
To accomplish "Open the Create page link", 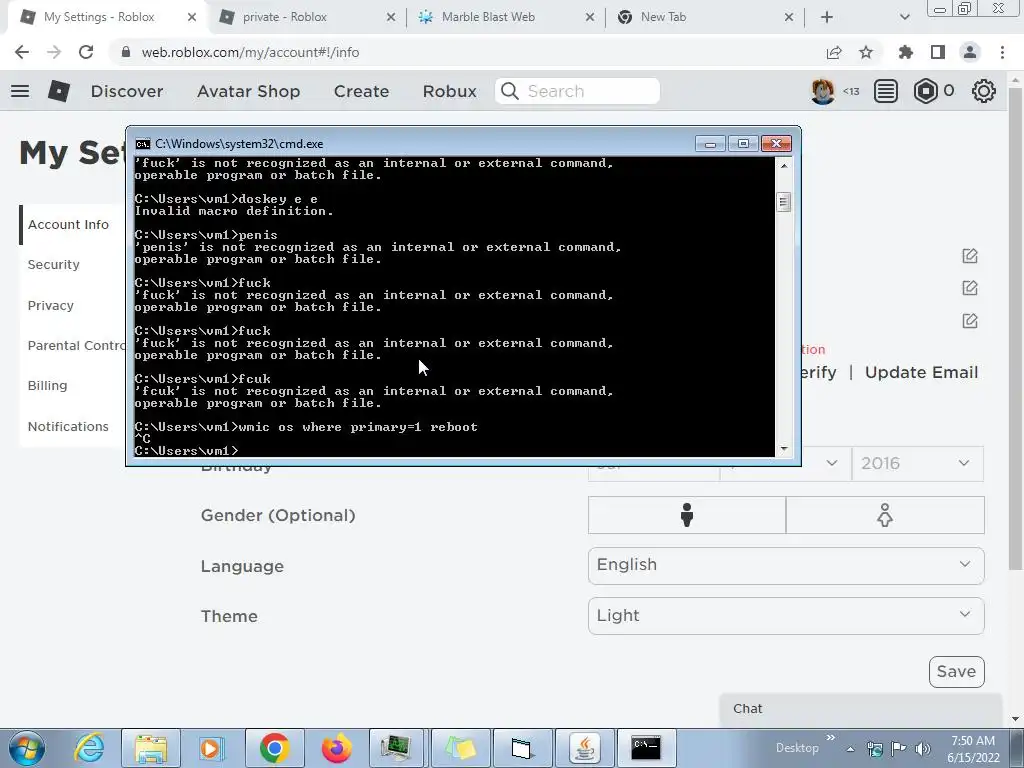I will tap(361, 91).
